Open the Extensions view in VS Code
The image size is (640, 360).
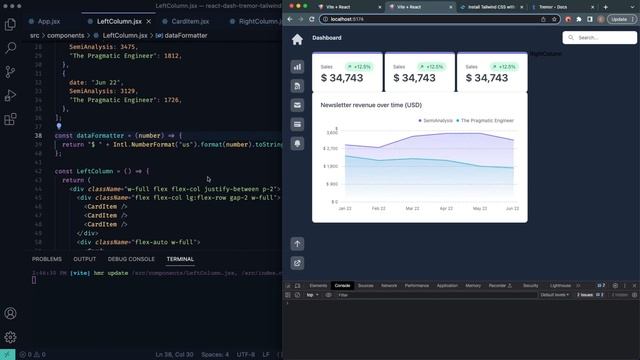pos(10,119)
